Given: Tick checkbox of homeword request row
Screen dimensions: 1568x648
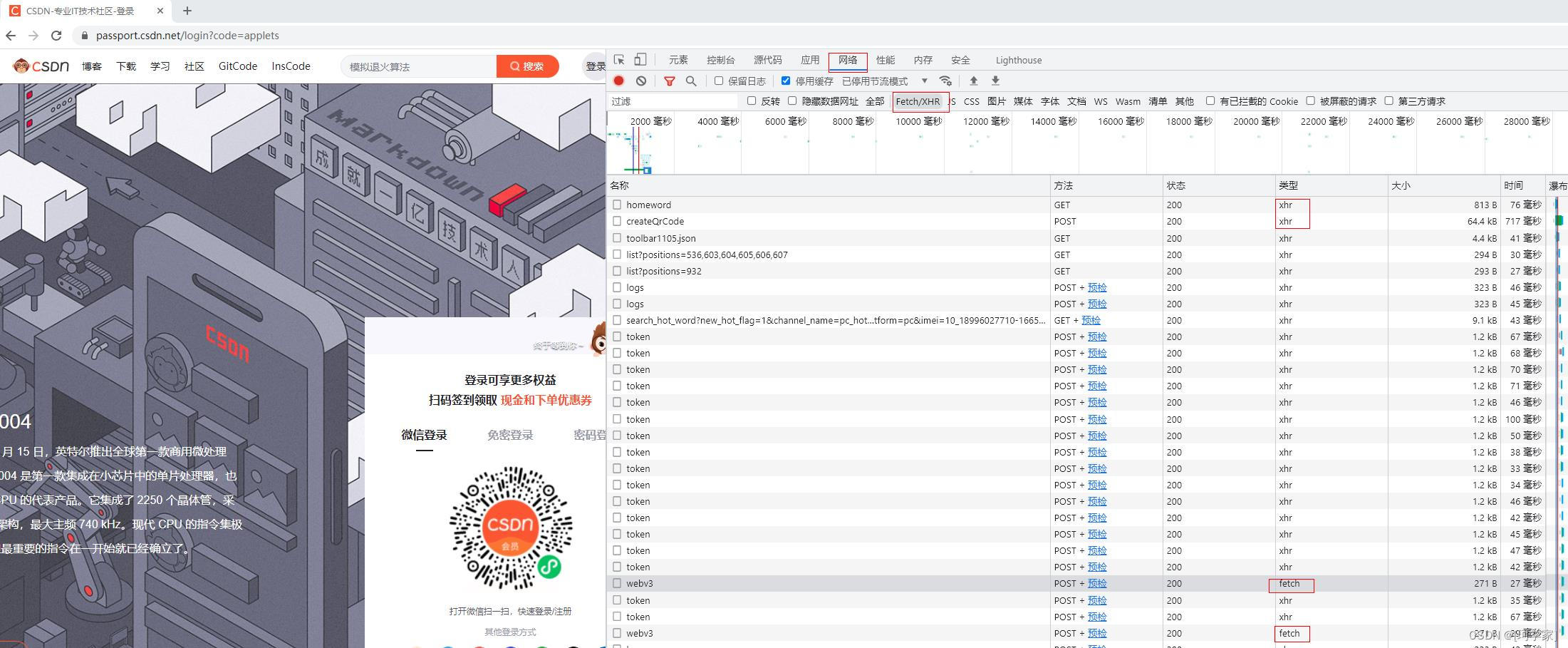Looking at the screenshot, I should pyautogui.click(x=617, y=205).
